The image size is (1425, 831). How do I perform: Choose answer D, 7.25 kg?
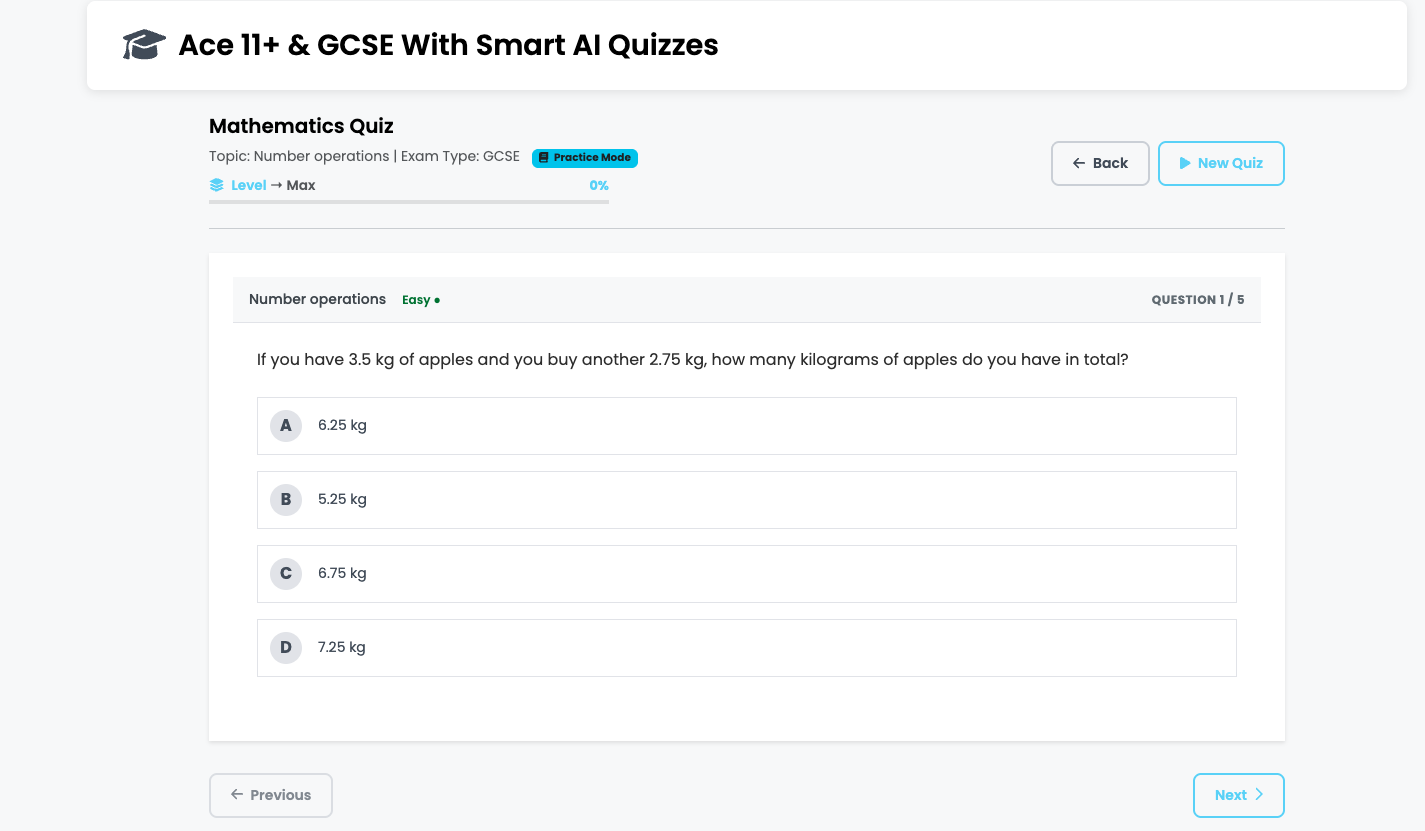[746, 647]
